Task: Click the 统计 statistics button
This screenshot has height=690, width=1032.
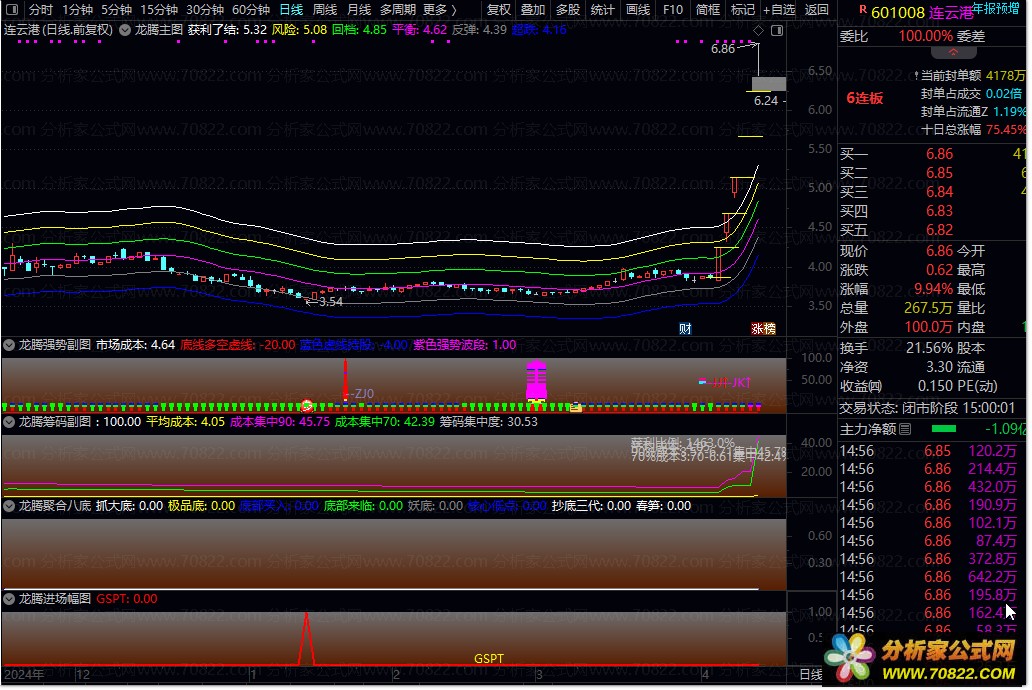Action: pyautogui.click(x=602, y=9)
